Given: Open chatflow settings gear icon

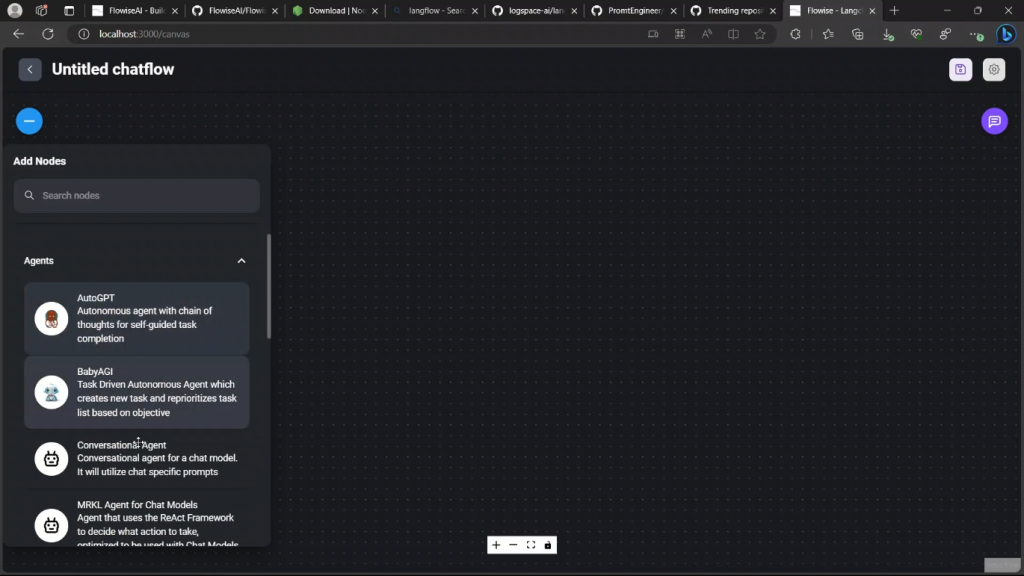Looking at the screenshot, I should (994, 69).
